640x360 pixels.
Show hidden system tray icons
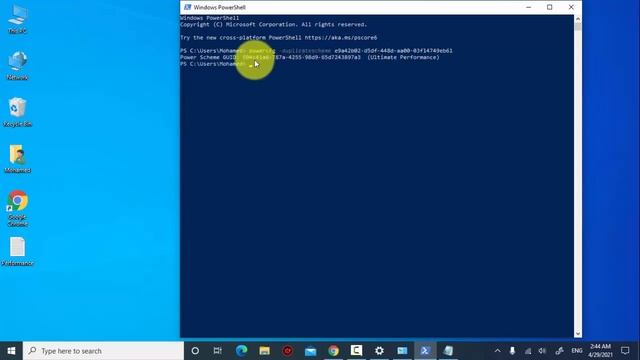click(x=498, y=351)
